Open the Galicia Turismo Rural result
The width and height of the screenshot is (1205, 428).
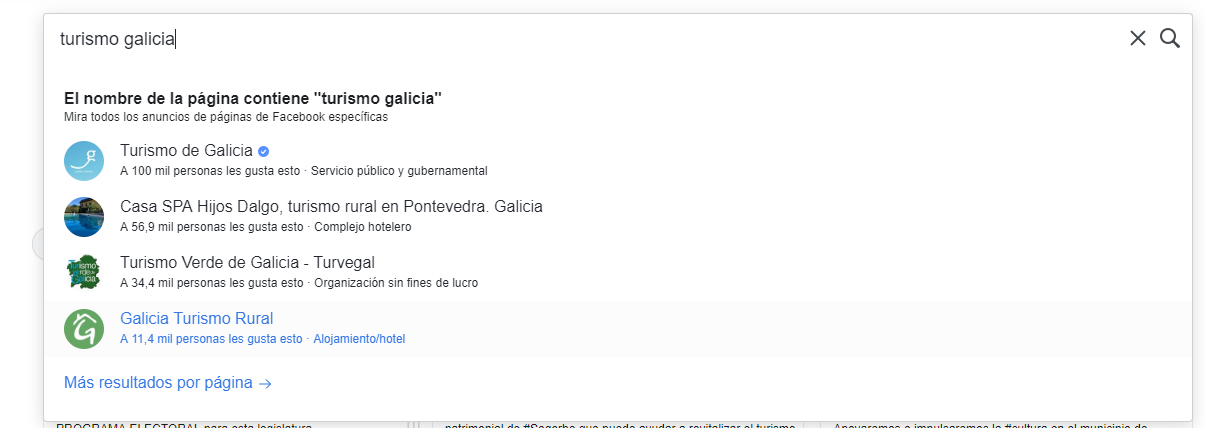(x=618, y=329)
